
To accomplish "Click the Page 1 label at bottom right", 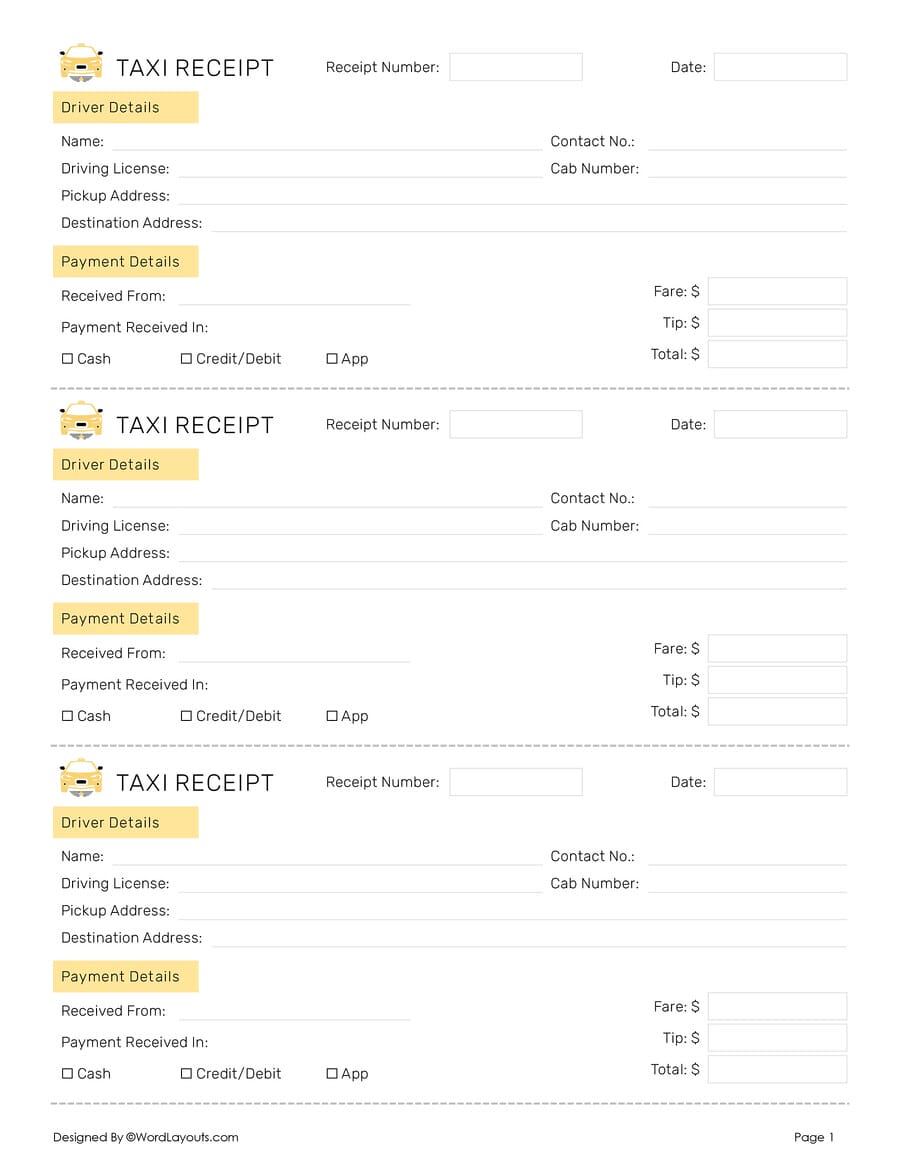I will [x=813, y=1137].
